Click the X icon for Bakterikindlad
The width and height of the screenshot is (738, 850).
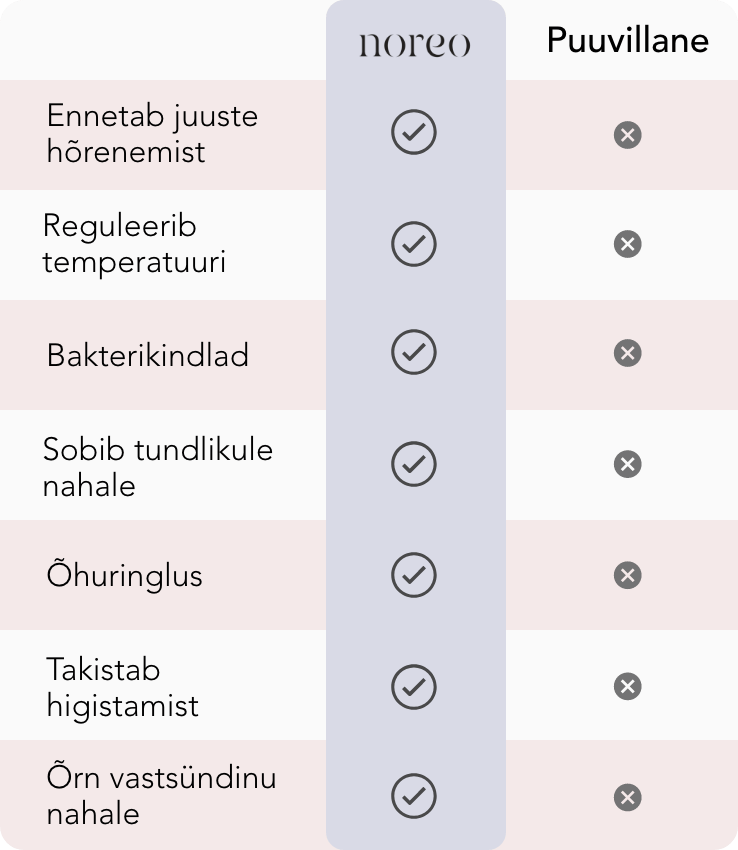627,353
